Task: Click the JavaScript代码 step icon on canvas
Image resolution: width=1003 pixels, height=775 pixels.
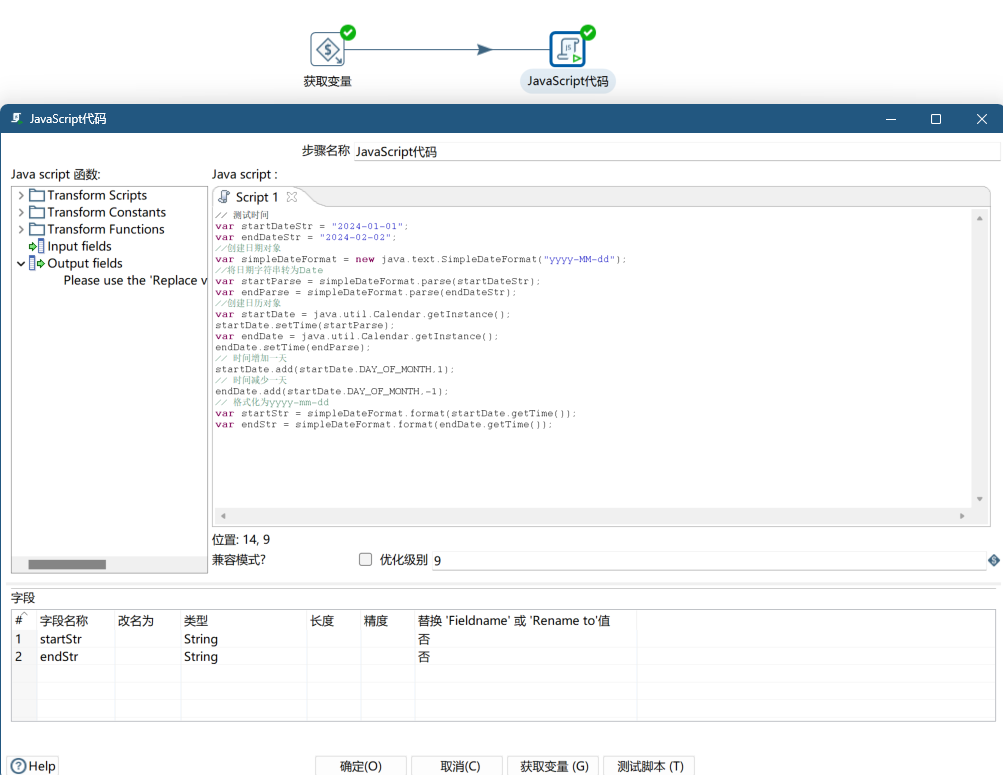Action: click(567, 49)
